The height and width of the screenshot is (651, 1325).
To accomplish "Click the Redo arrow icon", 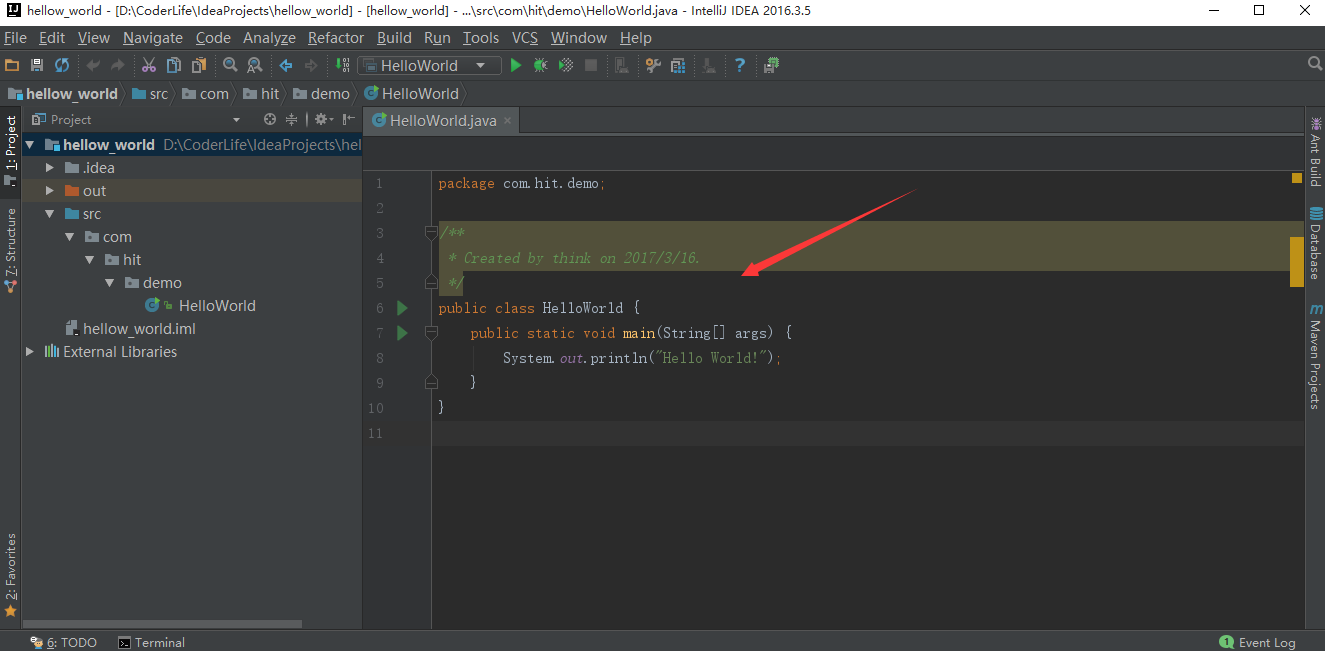I will click(x=118, y=65).
